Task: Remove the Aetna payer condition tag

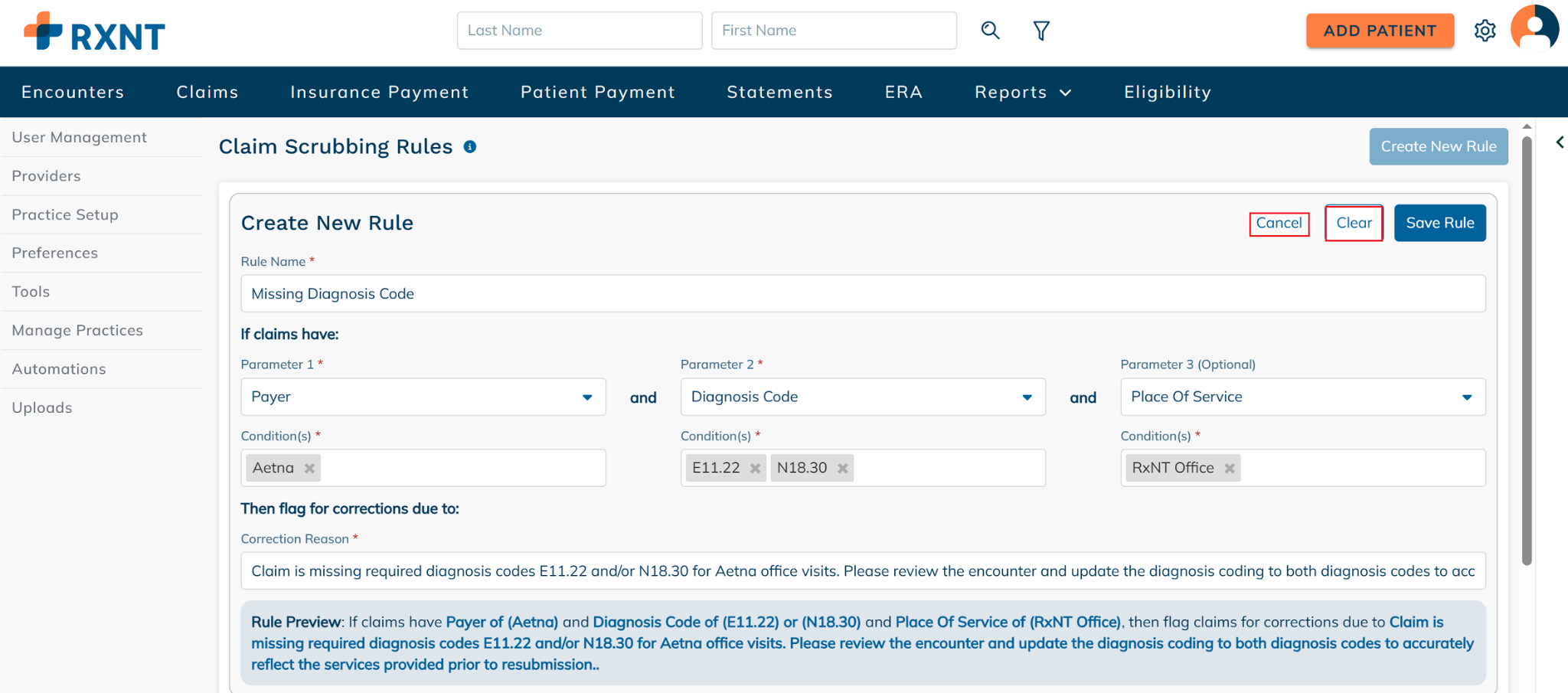Action: coord(309,469)
